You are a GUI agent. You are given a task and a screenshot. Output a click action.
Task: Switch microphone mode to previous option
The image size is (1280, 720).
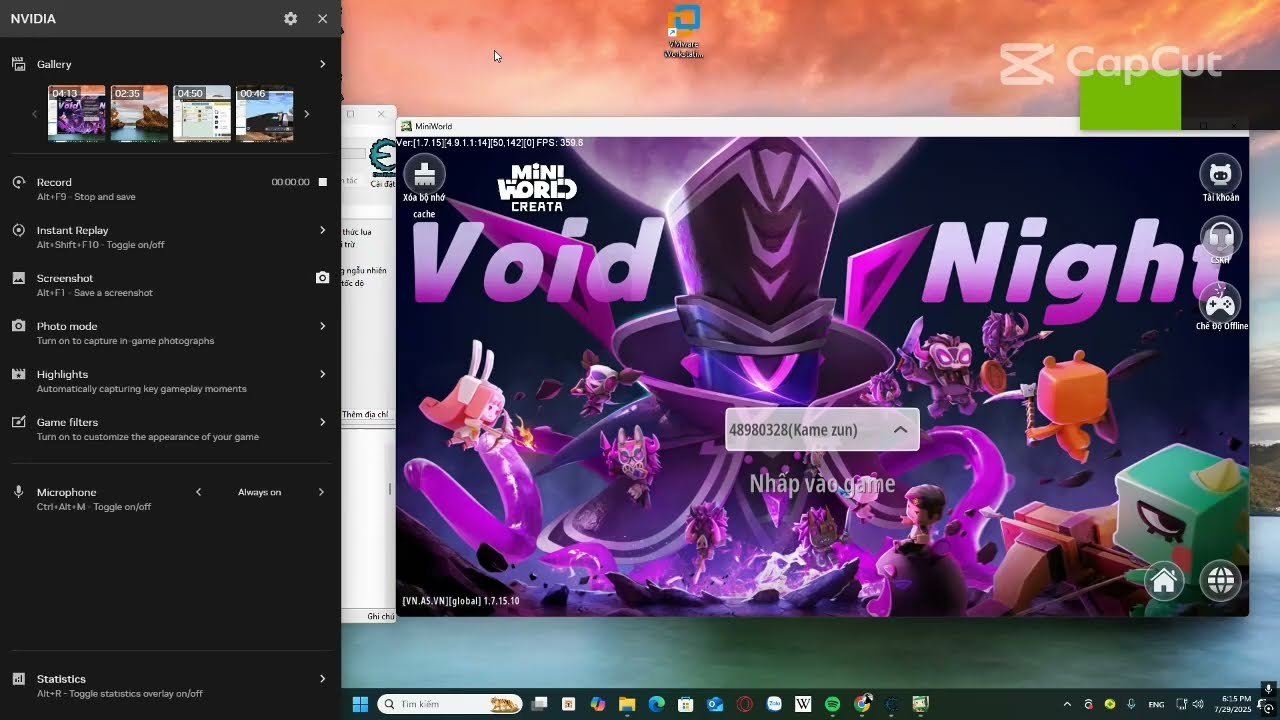pyautogui.click(x=198, y=492)
